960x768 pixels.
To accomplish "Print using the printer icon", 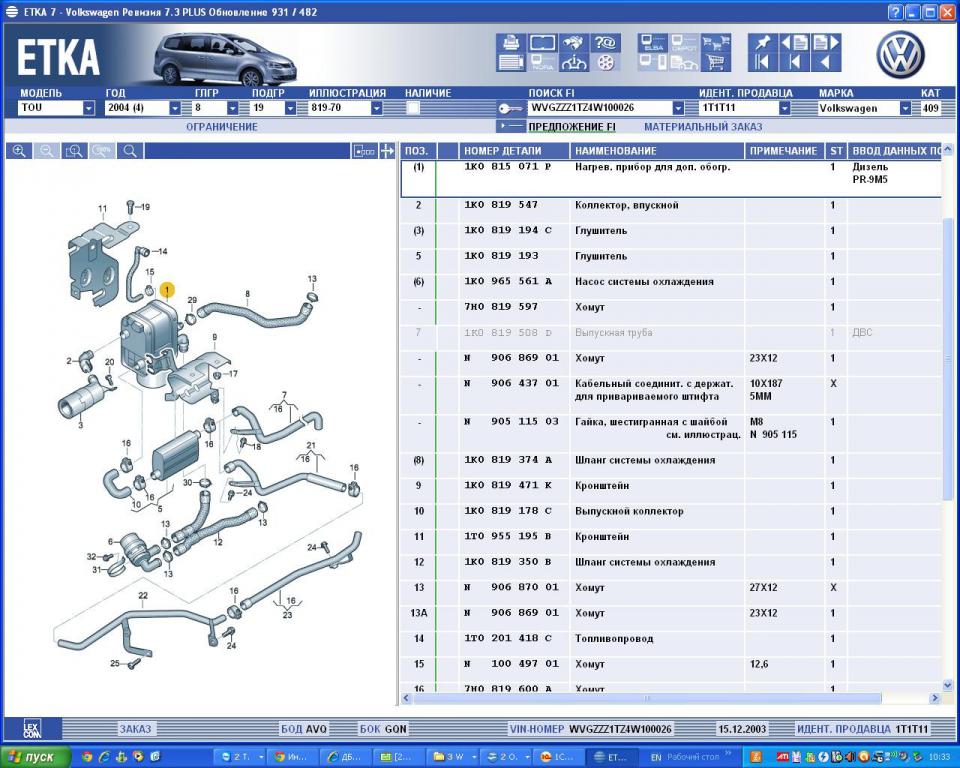I will tap(510, 42).
